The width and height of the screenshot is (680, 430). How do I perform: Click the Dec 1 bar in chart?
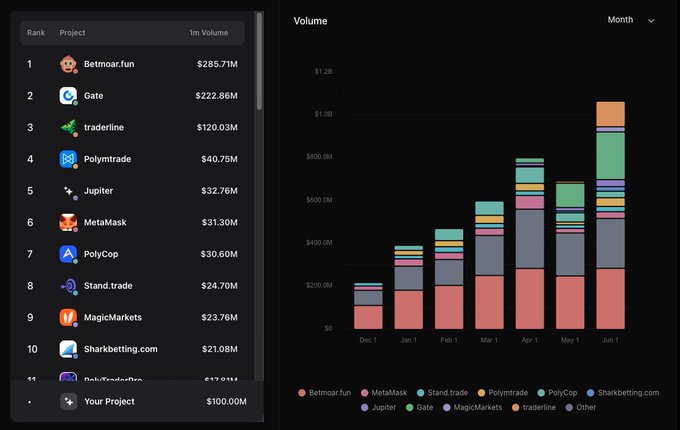368,306
